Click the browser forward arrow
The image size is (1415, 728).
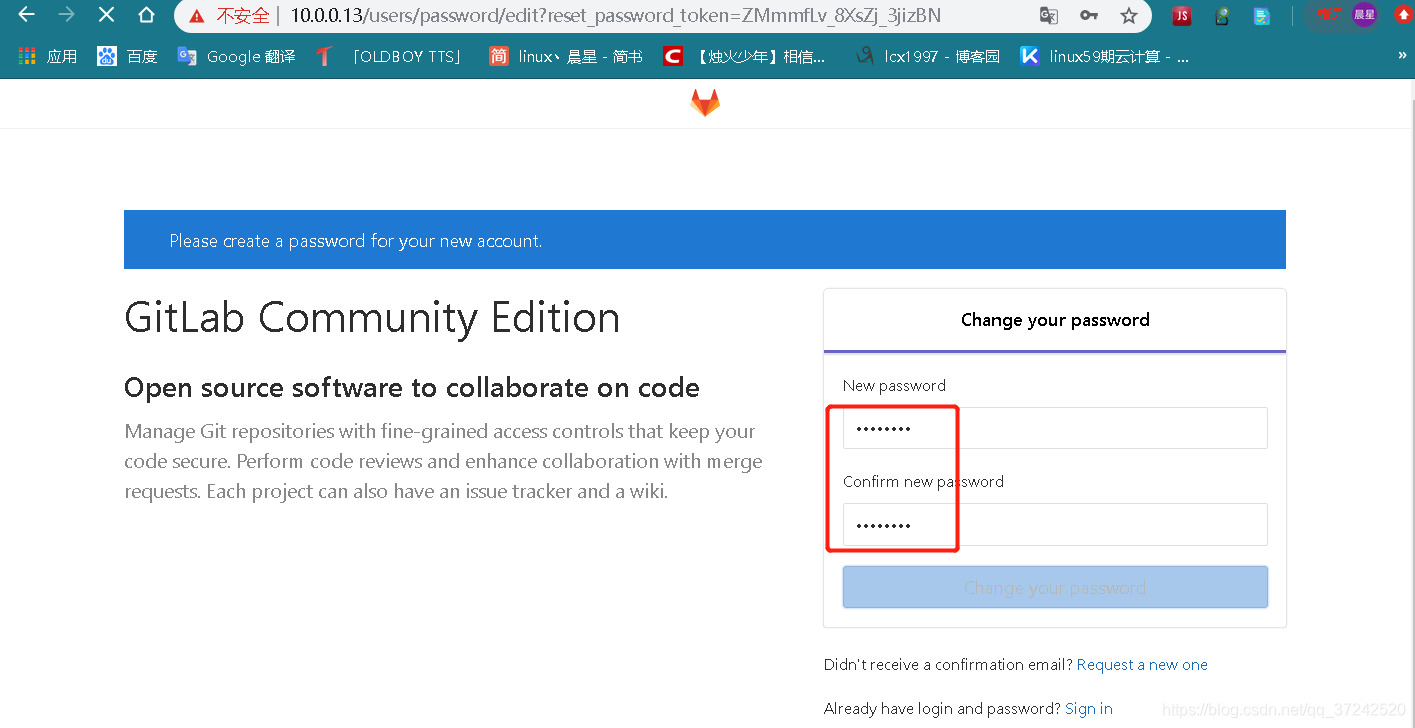pyautogui.click(x=66, y=15)
